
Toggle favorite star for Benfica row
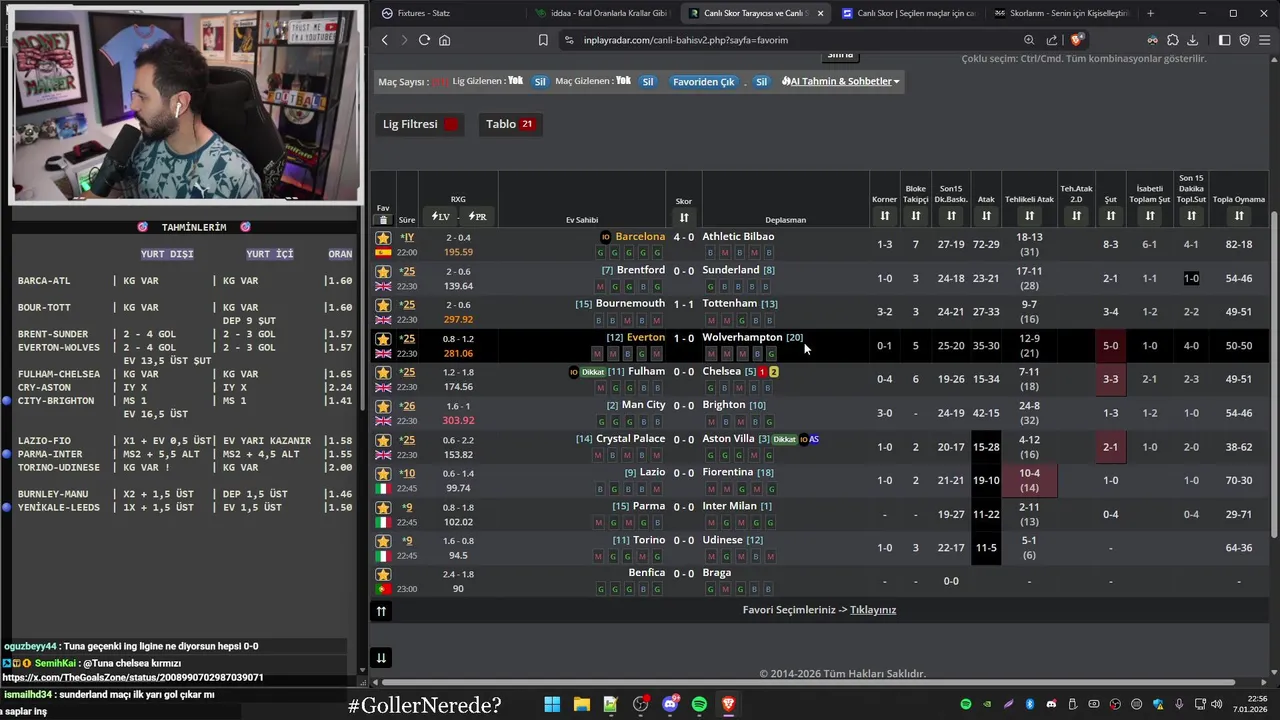(x=383, y=575)
